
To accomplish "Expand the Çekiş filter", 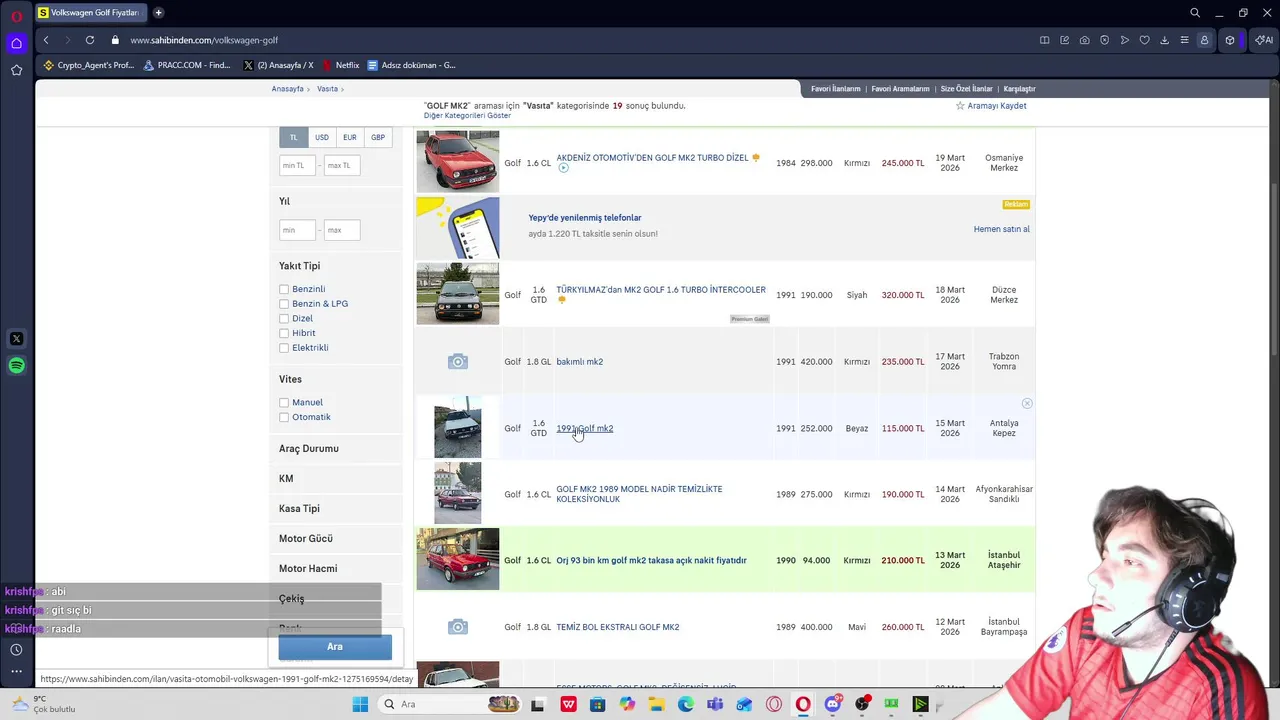I will [x=291, y=599].
